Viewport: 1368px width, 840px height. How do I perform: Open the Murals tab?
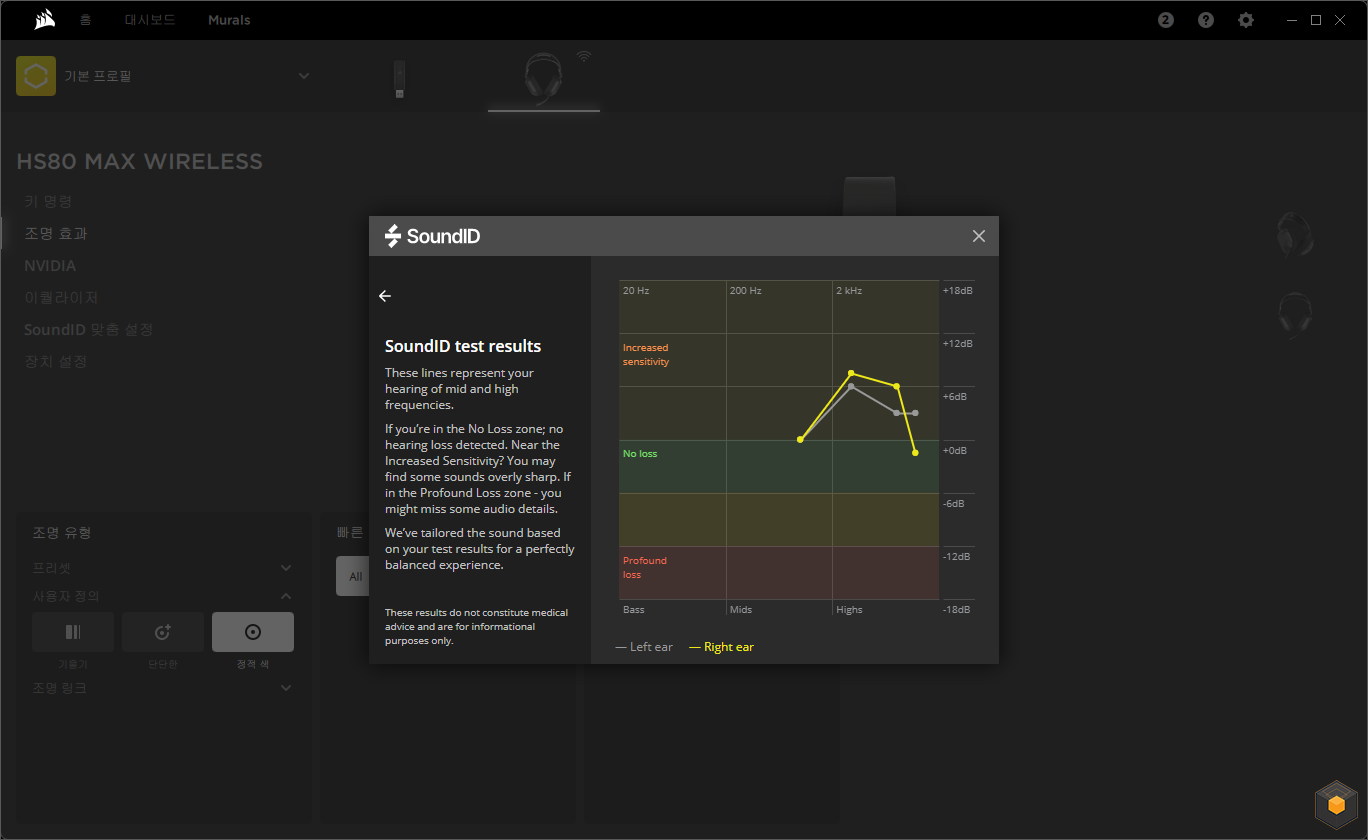[229, 20]
